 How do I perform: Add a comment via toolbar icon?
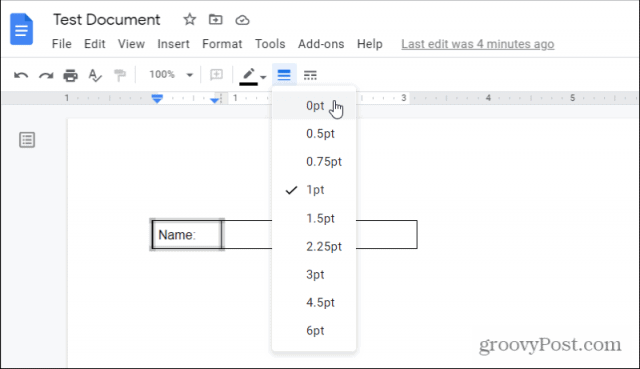[216, 75]
